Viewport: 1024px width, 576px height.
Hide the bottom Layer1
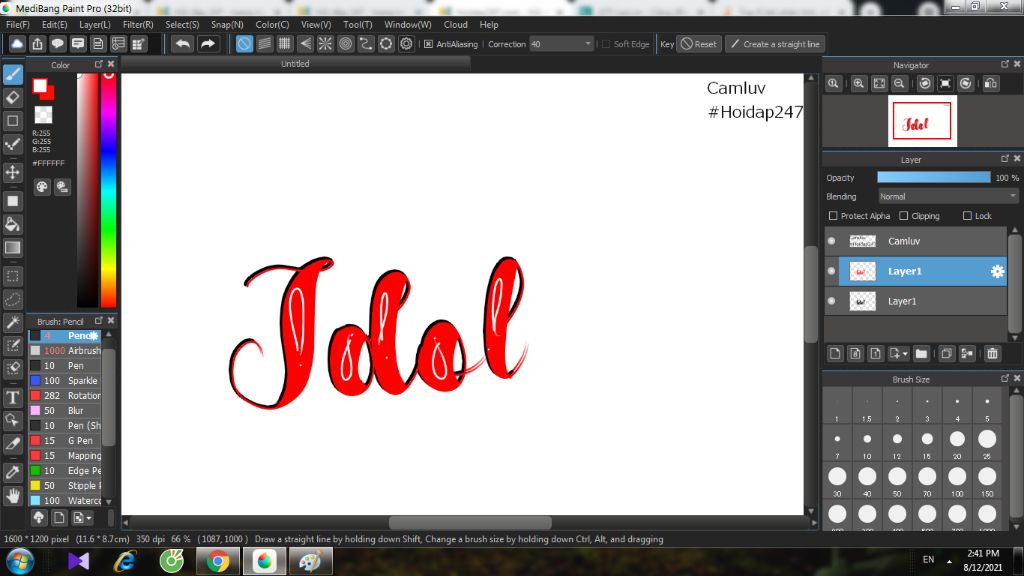click(x=831, y=301)
